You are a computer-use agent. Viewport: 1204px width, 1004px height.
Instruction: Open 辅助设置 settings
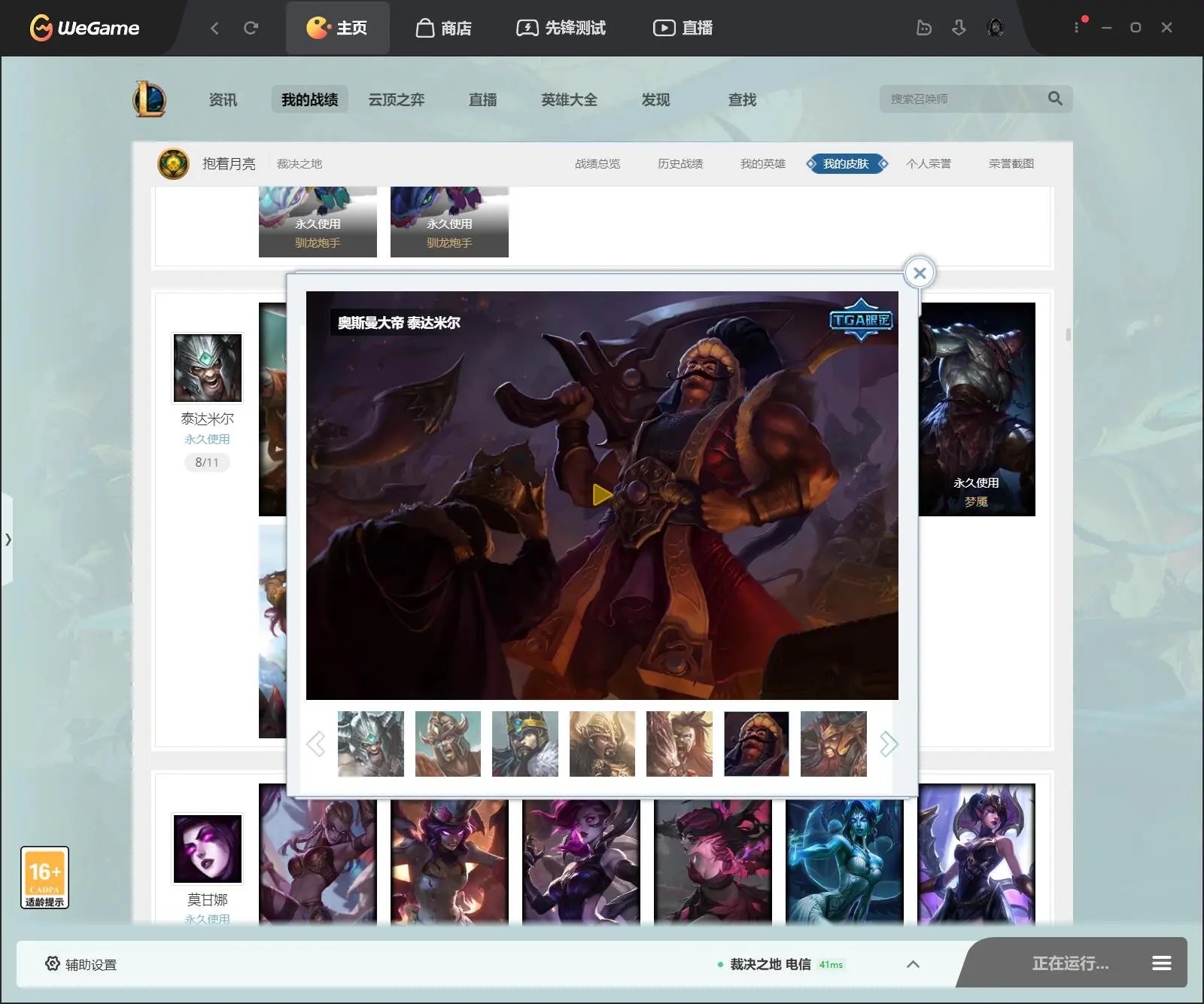81,964
